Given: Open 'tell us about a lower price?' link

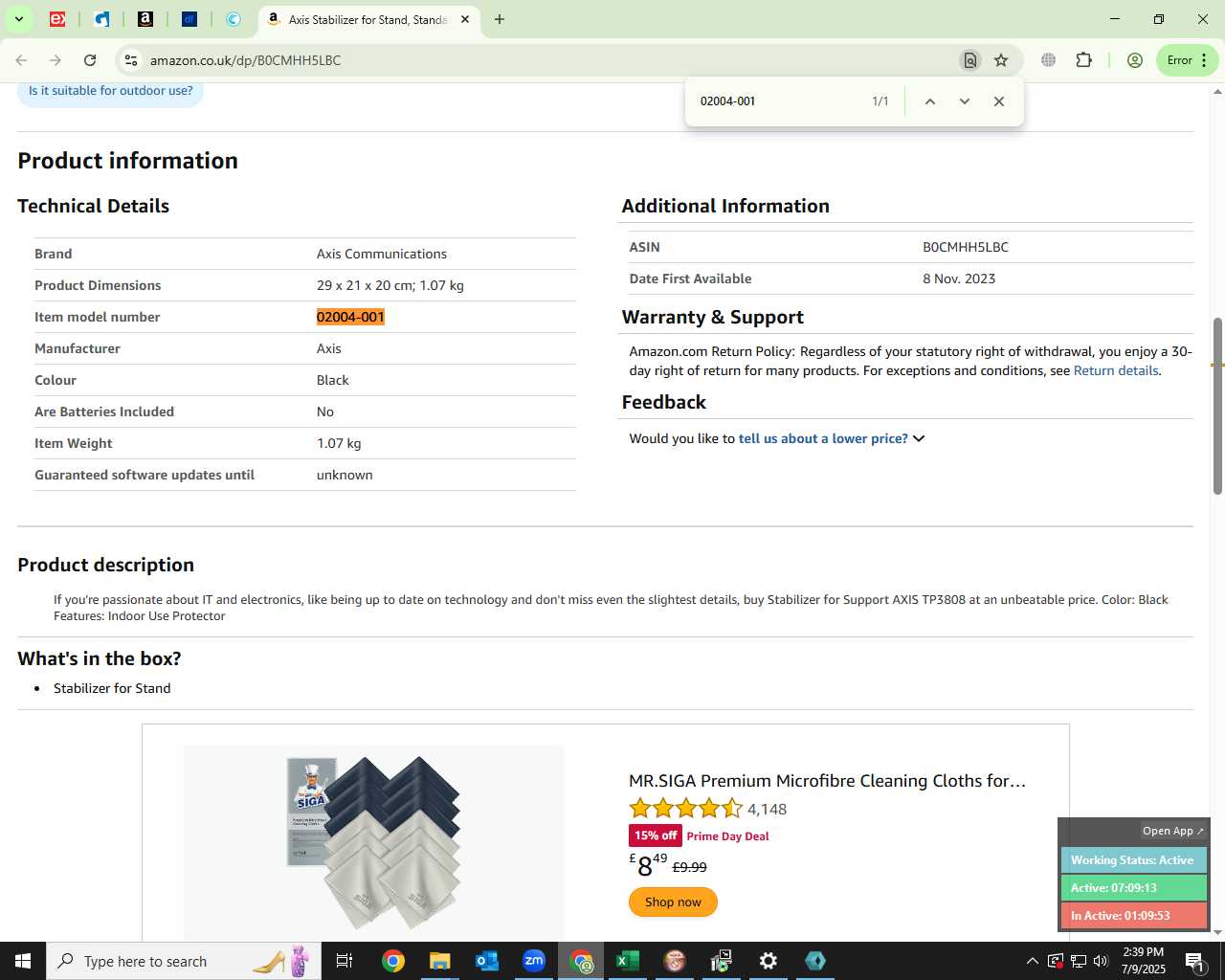Looking at the screenshot, I should (823, 438).
